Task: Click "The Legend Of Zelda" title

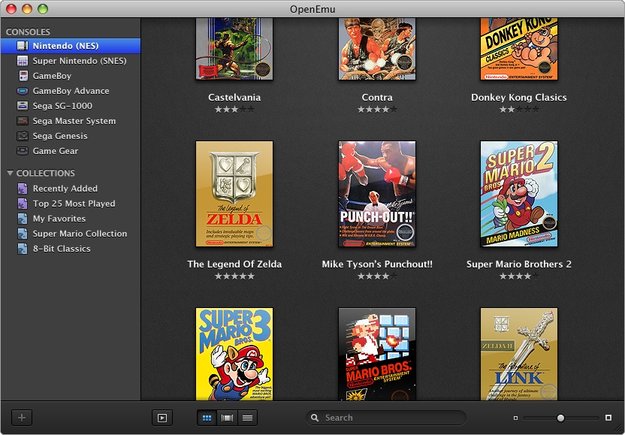Action: (x=234, y=264)
